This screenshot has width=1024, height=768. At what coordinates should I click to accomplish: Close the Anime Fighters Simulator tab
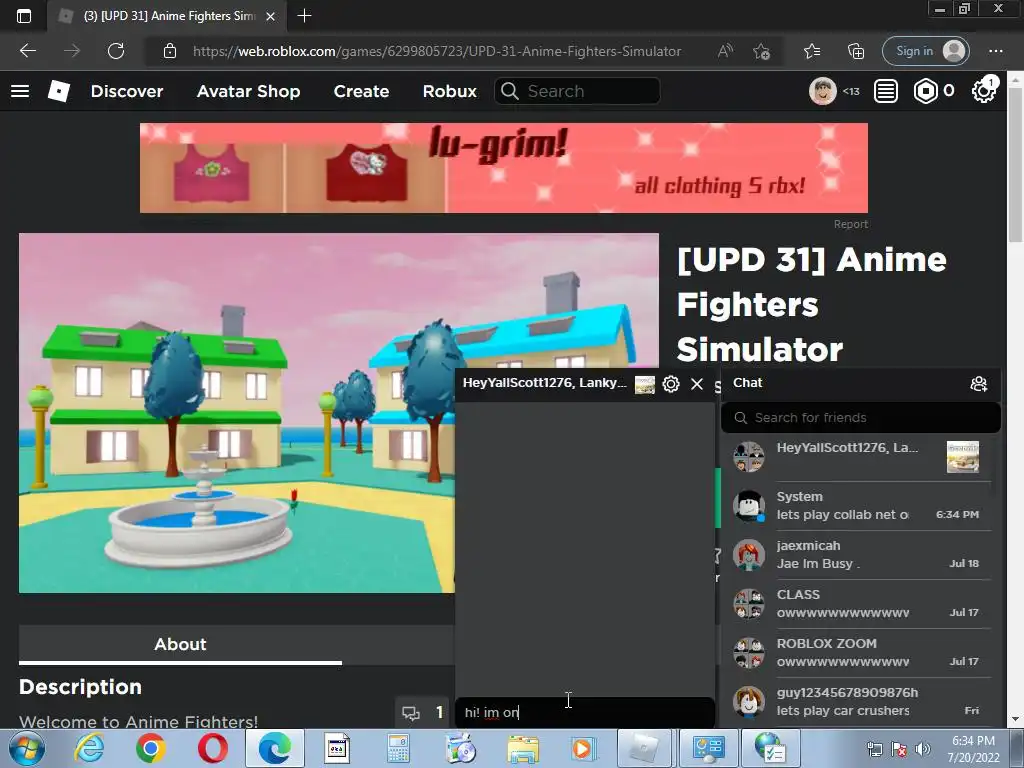[x=270, y=16]
